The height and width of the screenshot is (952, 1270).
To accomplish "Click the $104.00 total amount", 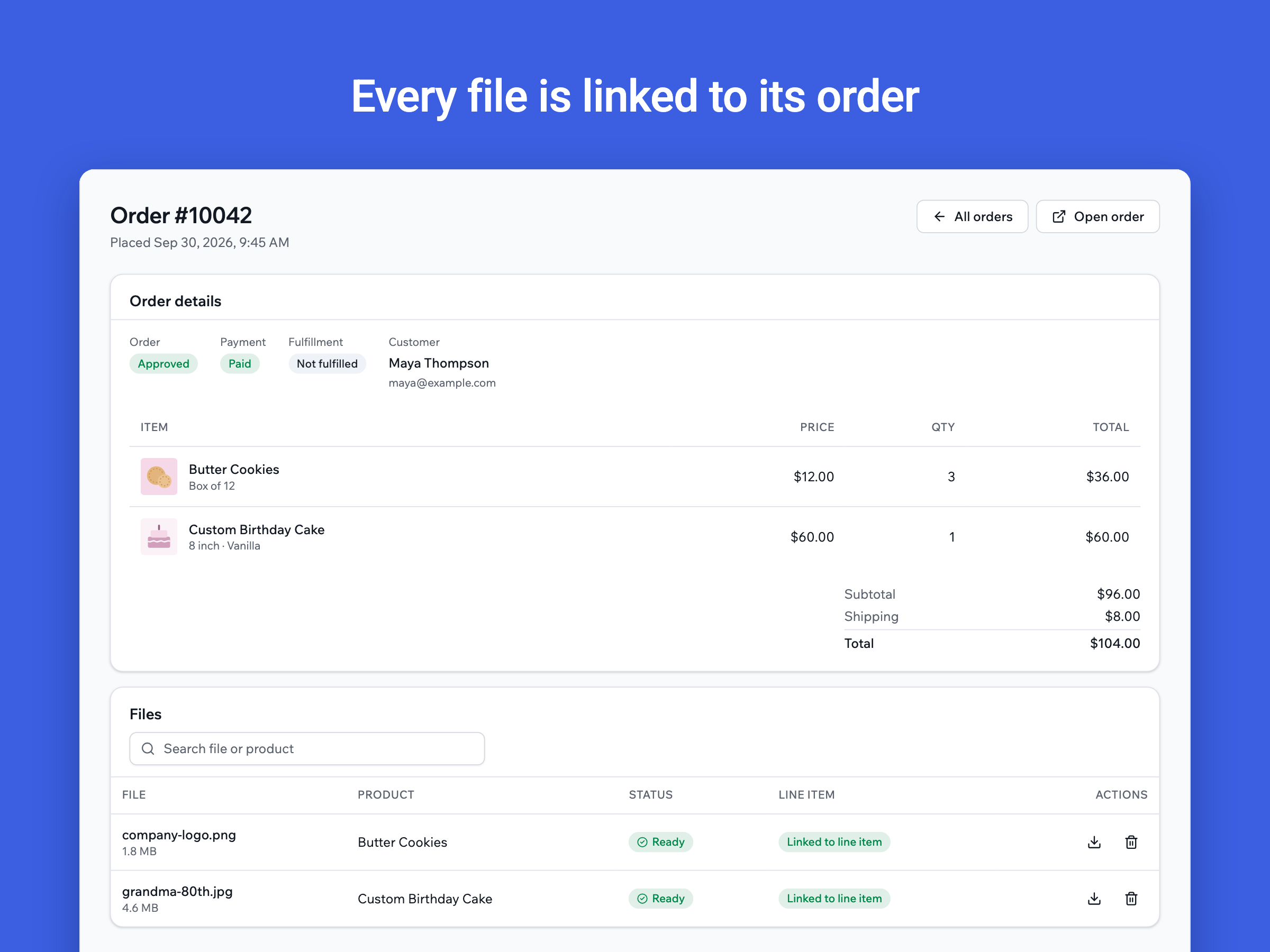I will point(1115,643).
